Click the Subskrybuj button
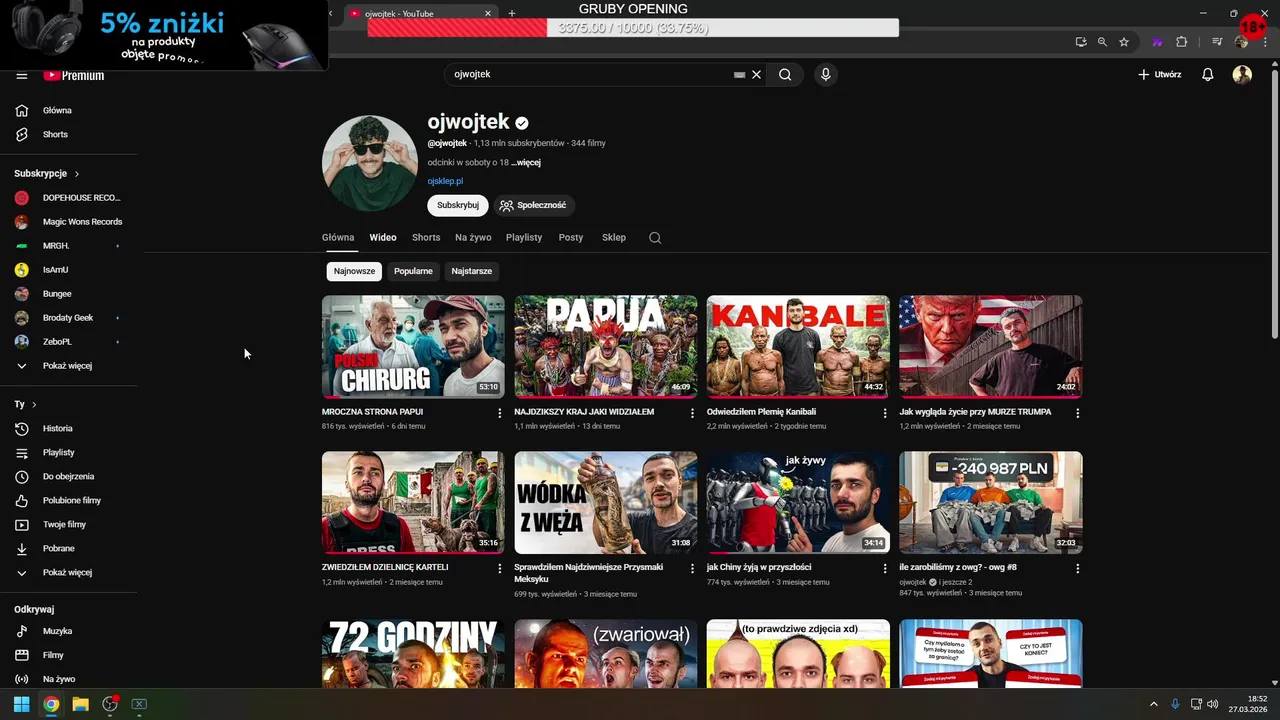 coord(458,205)
